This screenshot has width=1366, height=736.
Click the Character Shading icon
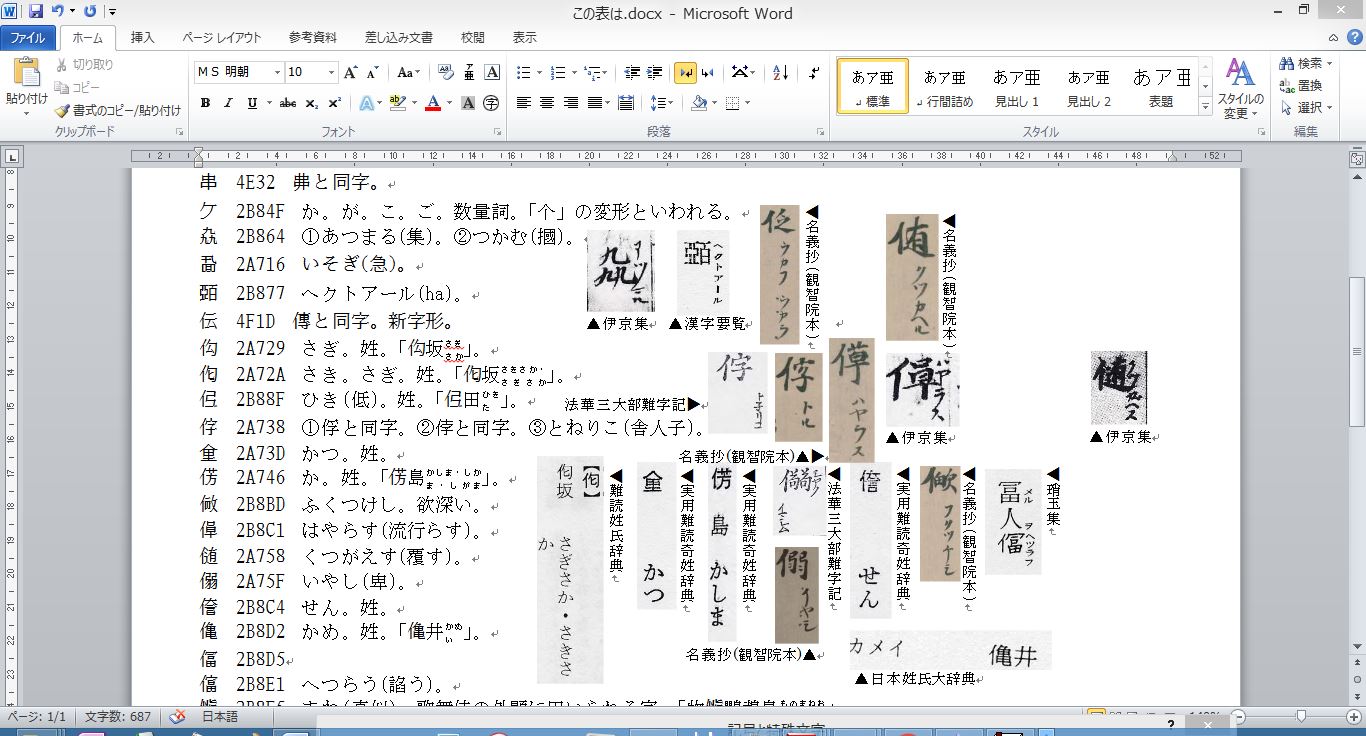(468, 103)
